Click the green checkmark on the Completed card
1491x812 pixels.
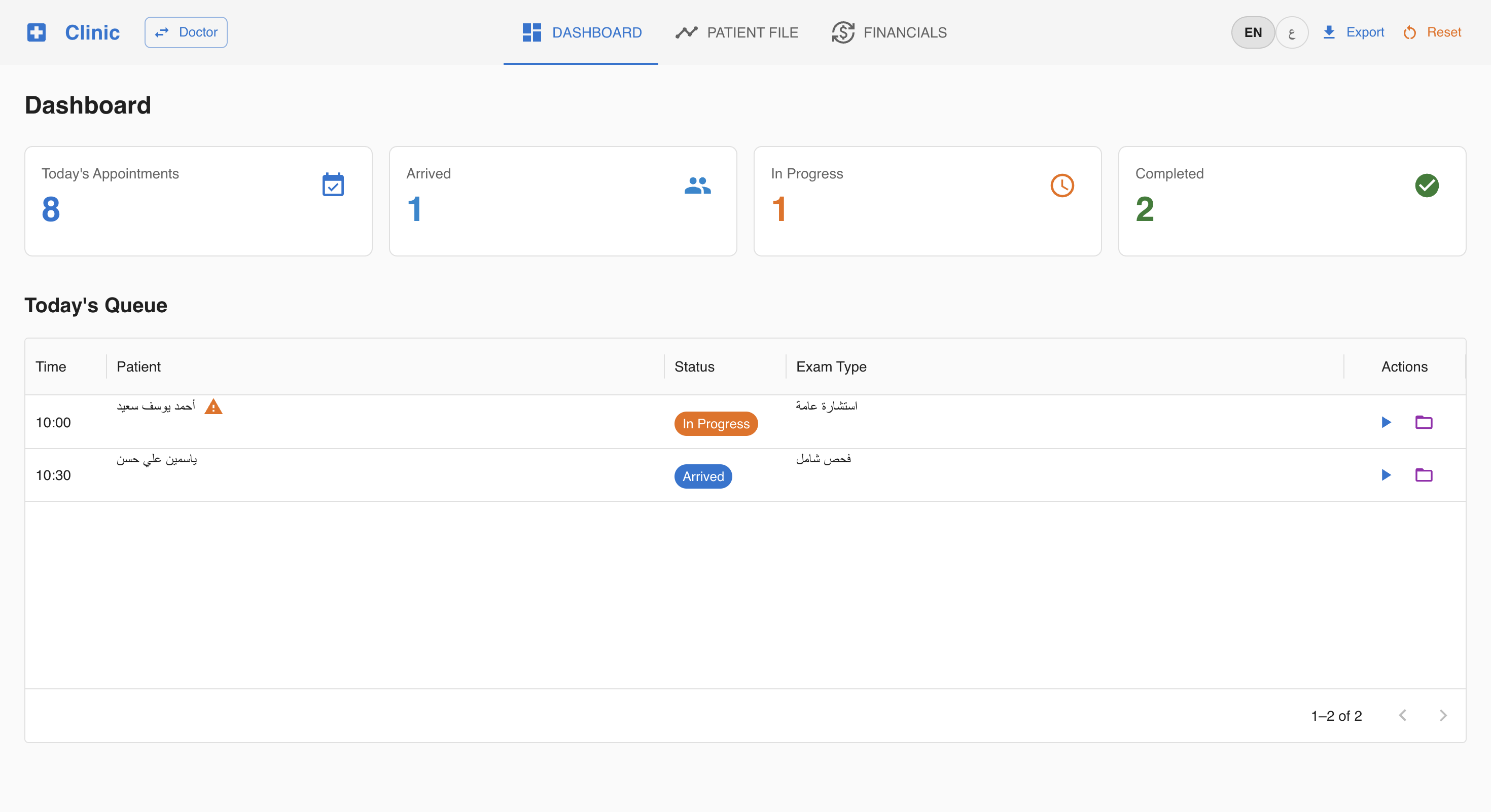coord(1427,186)
